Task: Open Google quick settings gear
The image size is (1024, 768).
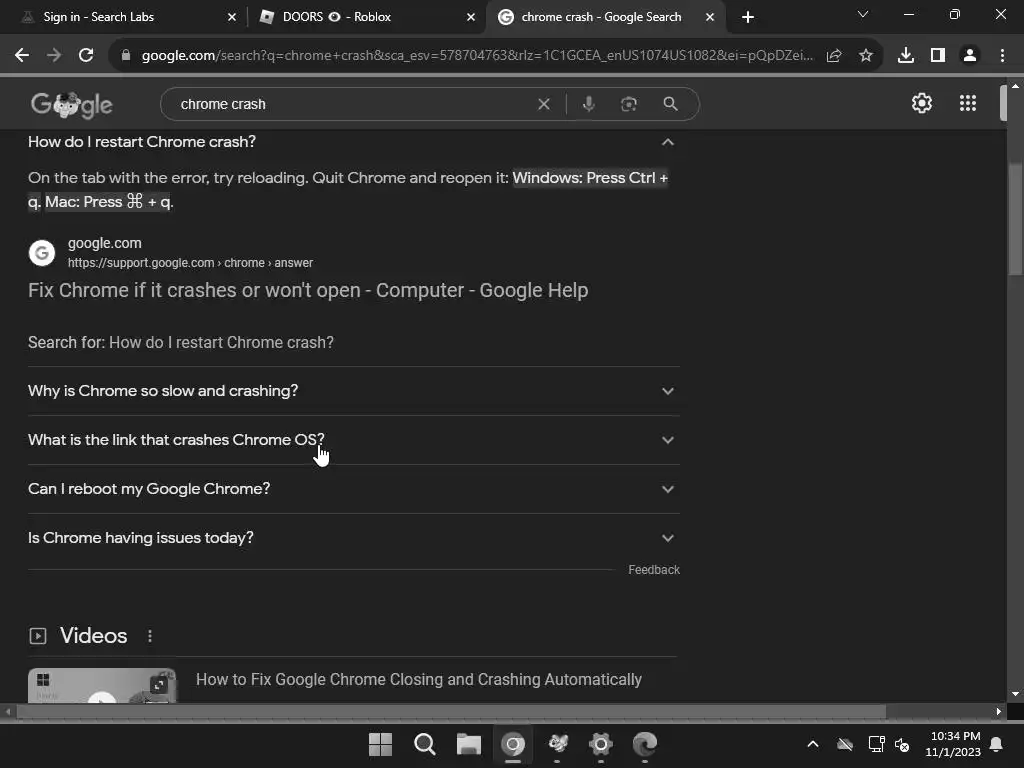Action: coord(921,103)
